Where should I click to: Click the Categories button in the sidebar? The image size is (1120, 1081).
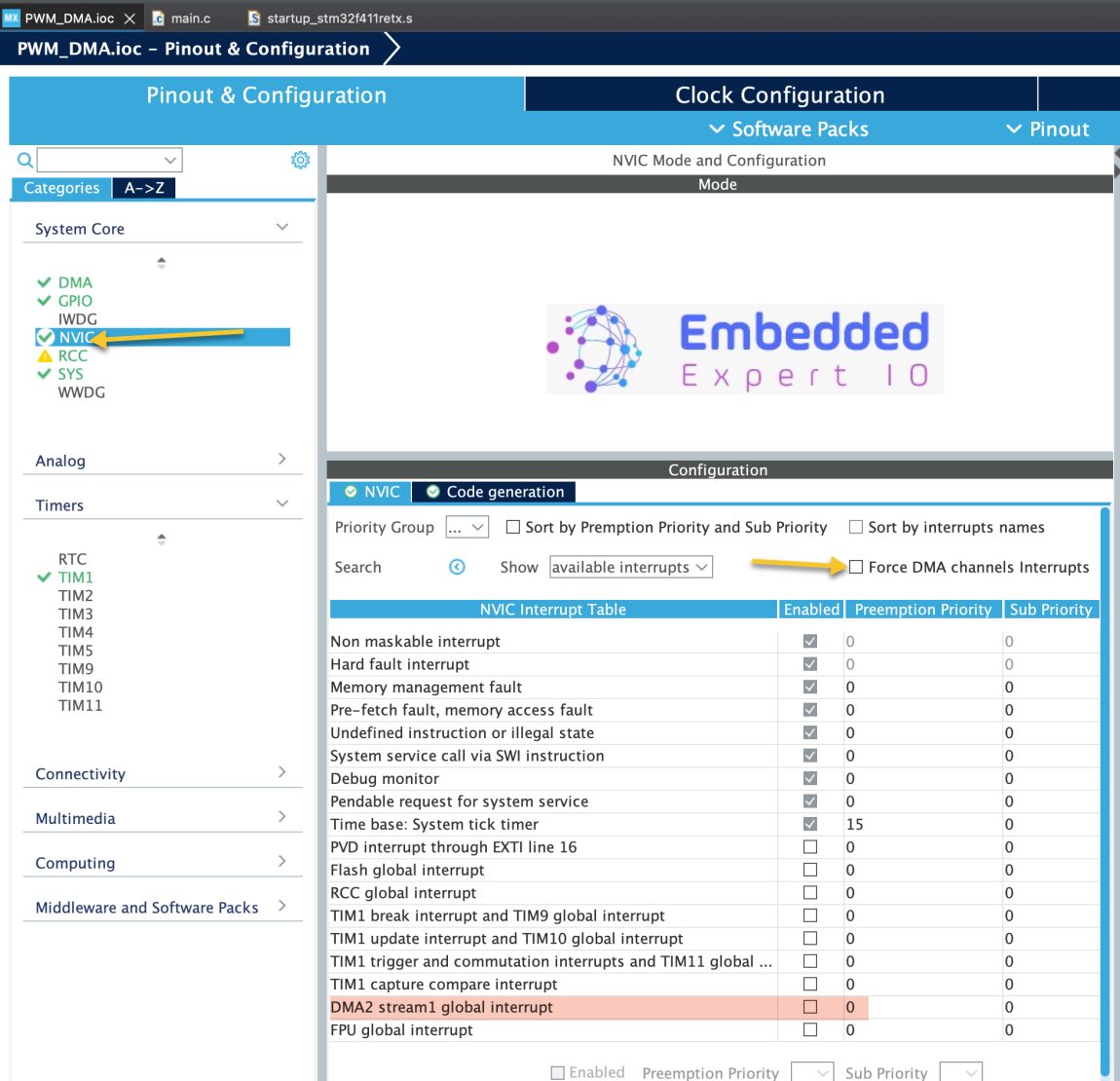(60, 188)
